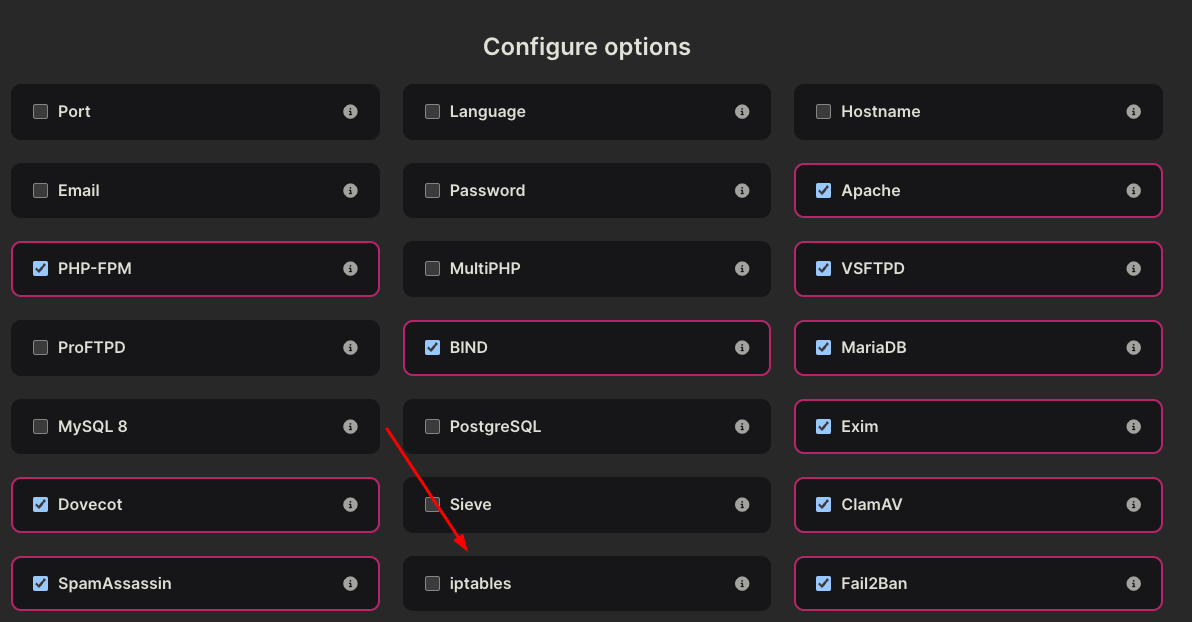
Task: Click SpamAssassin info icon
Action: pyautogui.click(x=350, y=583)
